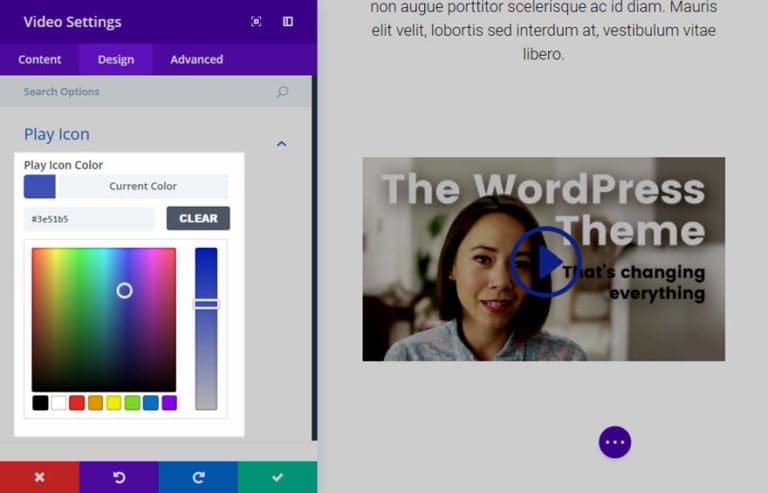Choose the black palette swatch
Screen dimensions: 768x493
click(x=40, y=403)
